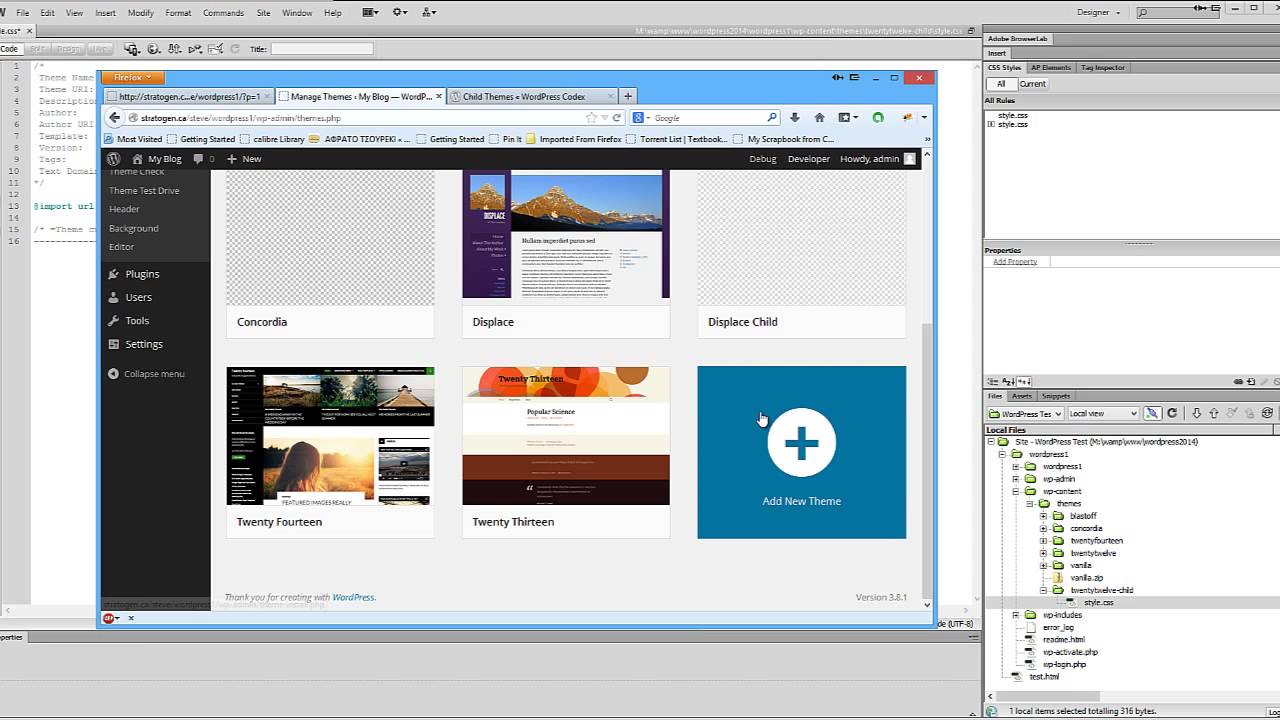
Task: Click the Firefox URL address field
Action: coord(355,118)
